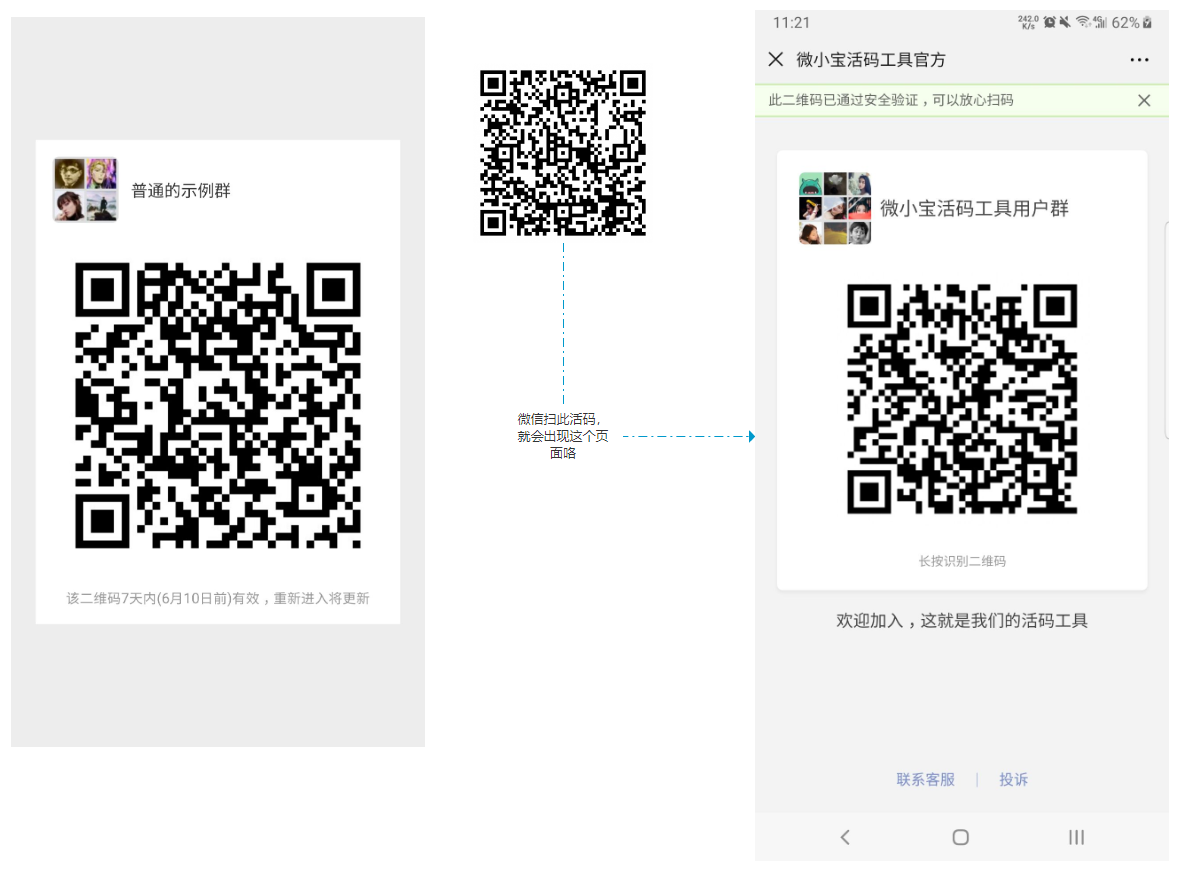
Task: Click the 11:21 clock in the status bar
Action: (791, 23)
